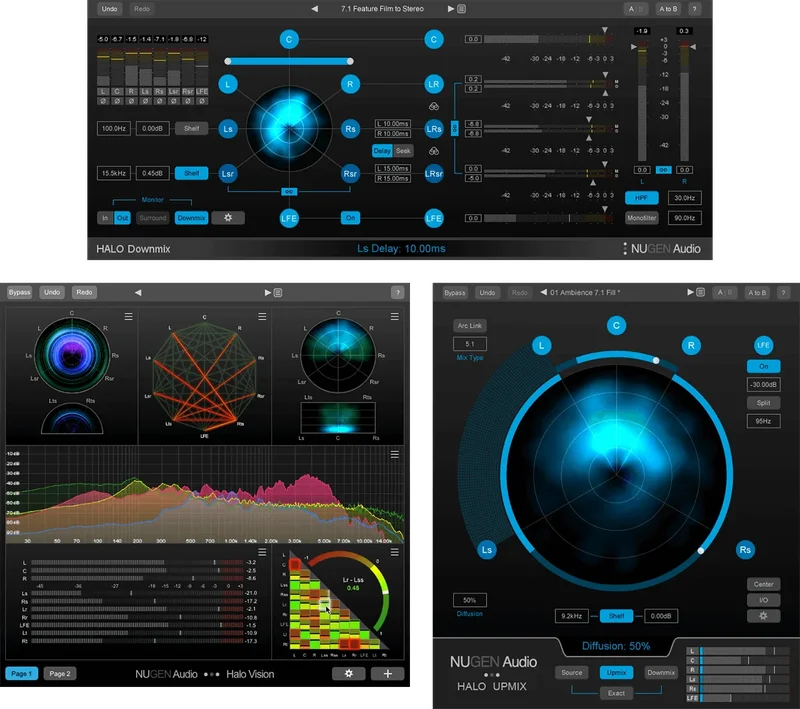This screenshot has height=709, width=800.
Task: Add a page with plus button
Action: pyautogui.click(x=388, y=674)
